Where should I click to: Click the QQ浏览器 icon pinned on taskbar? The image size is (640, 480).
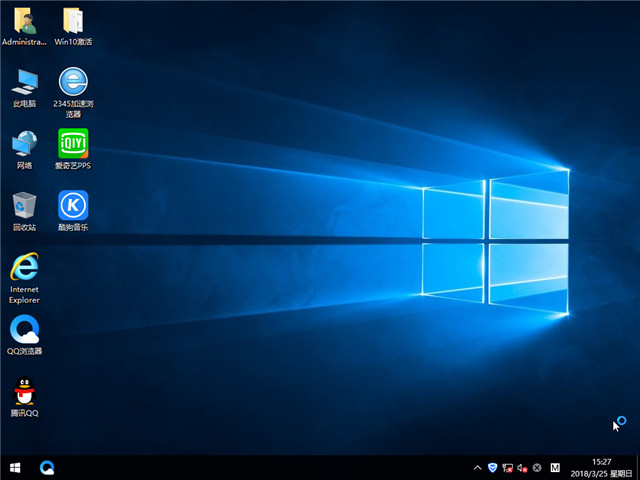click(47, 467)
